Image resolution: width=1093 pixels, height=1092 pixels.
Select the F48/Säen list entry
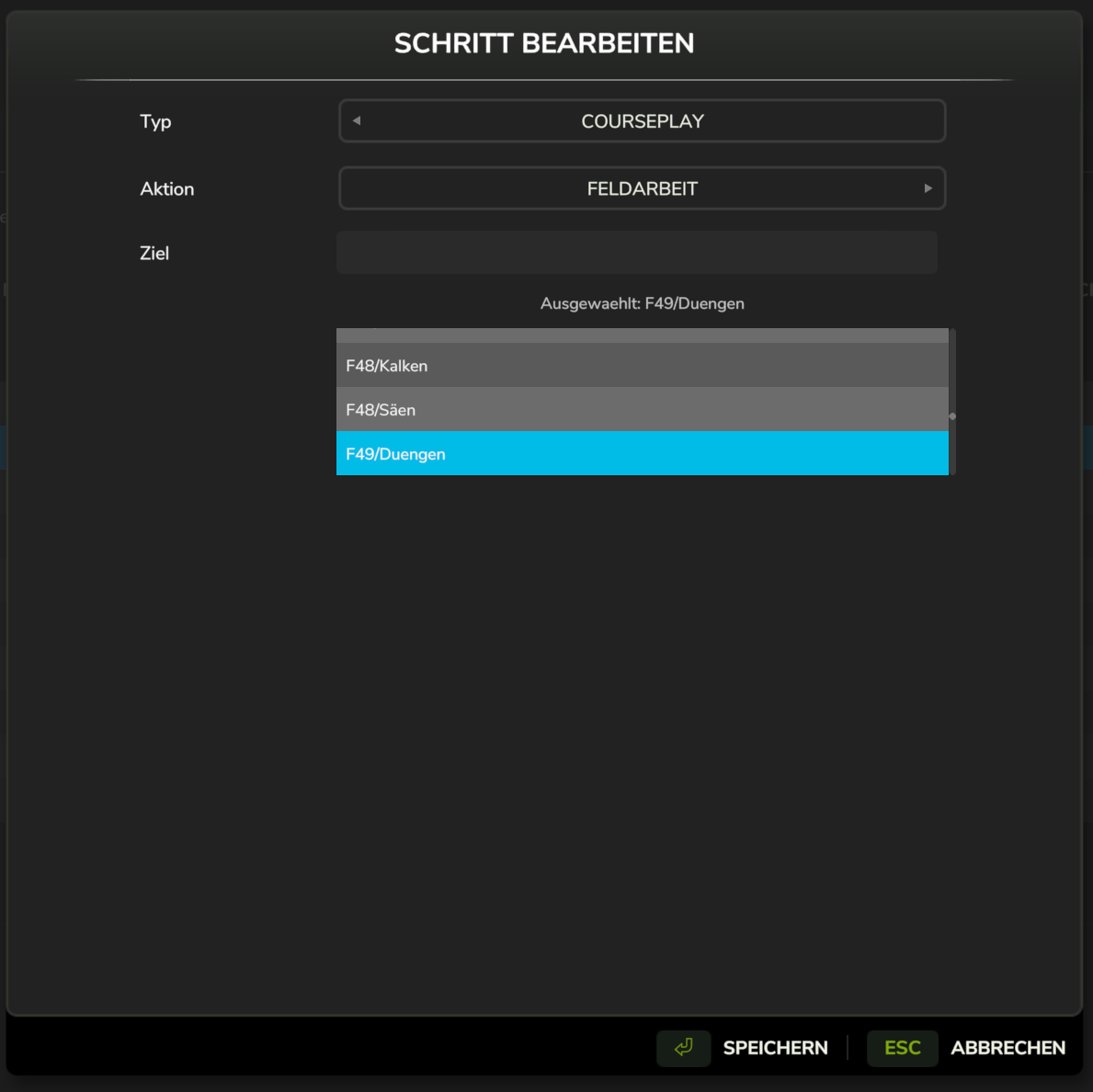(642, 409)
